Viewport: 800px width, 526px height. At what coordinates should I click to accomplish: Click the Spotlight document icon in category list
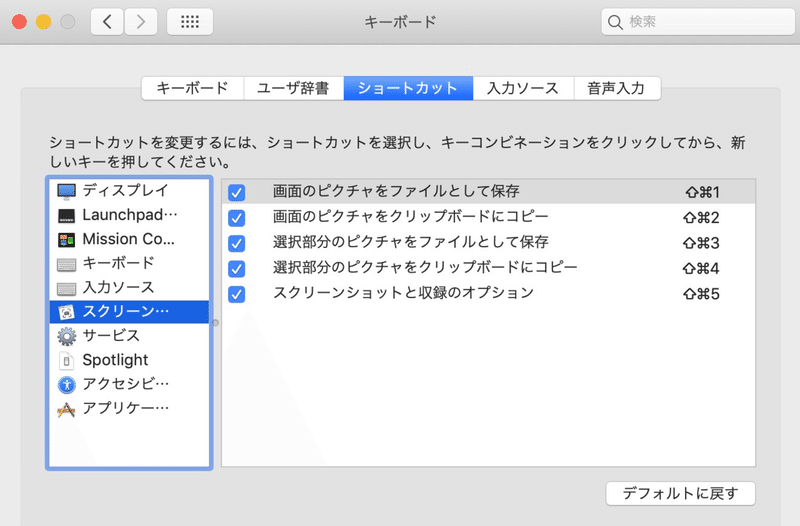(66, 361)
